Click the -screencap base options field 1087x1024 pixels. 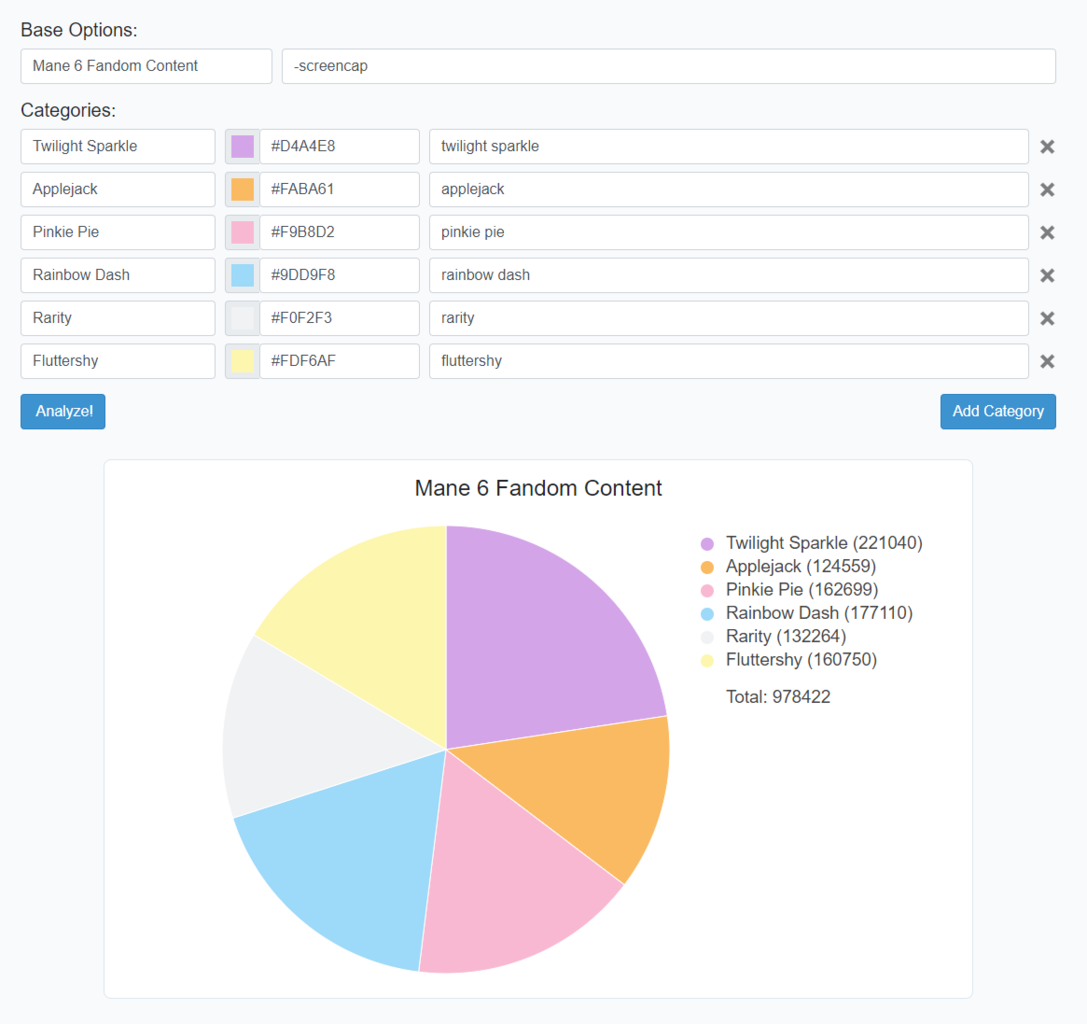667,66
